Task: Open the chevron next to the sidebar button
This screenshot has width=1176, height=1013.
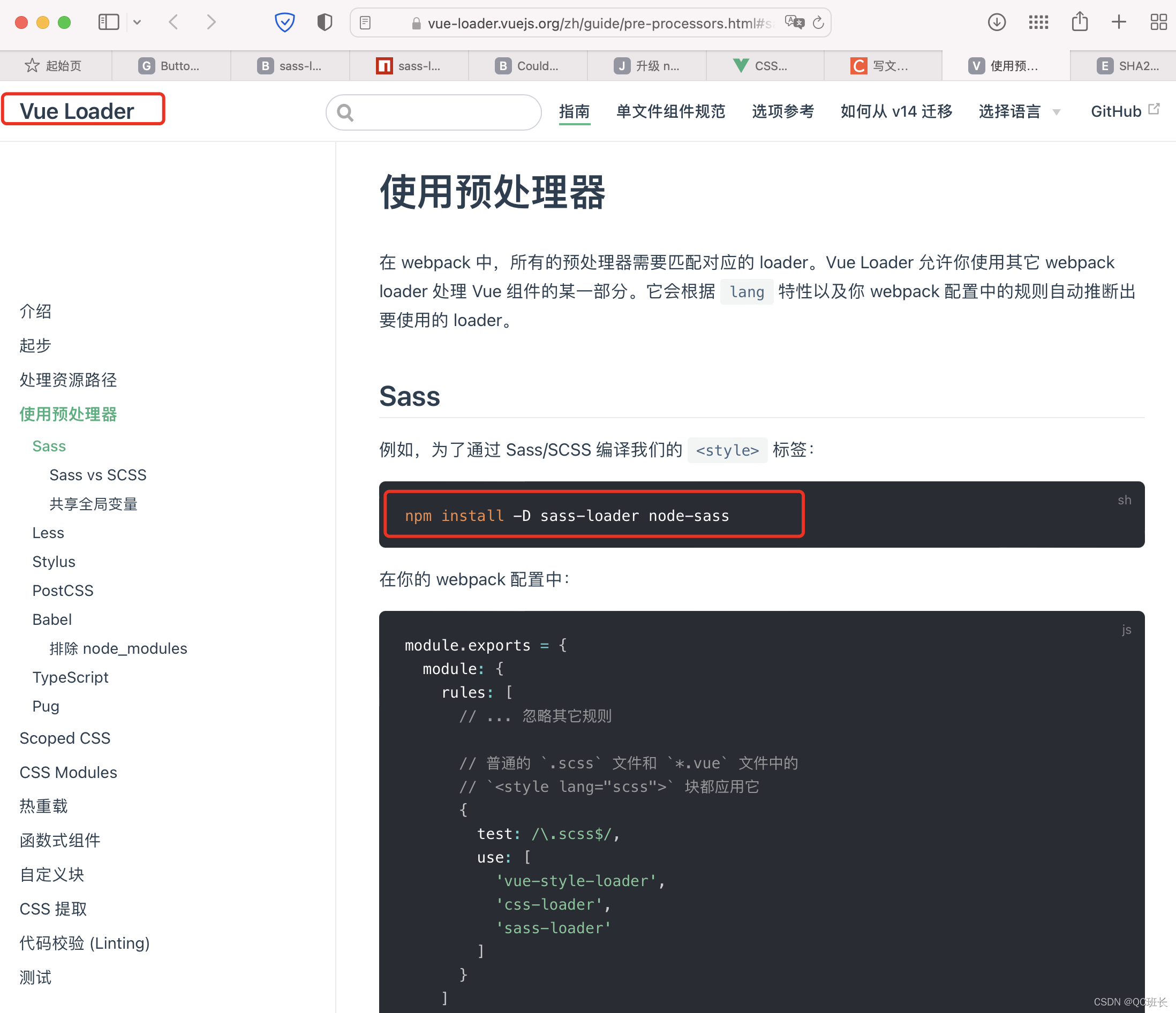Action: pyautogui.click(x=137, y=22)
